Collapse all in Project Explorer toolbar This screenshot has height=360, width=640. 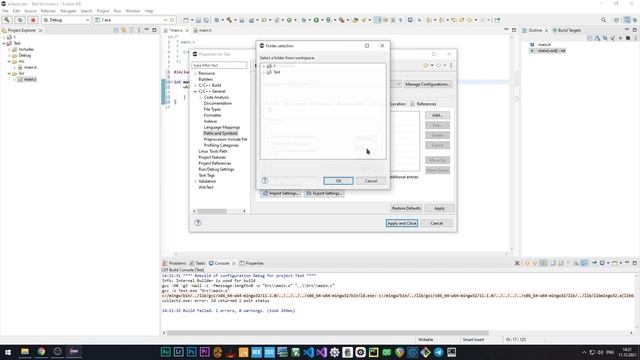coord(116,30)
